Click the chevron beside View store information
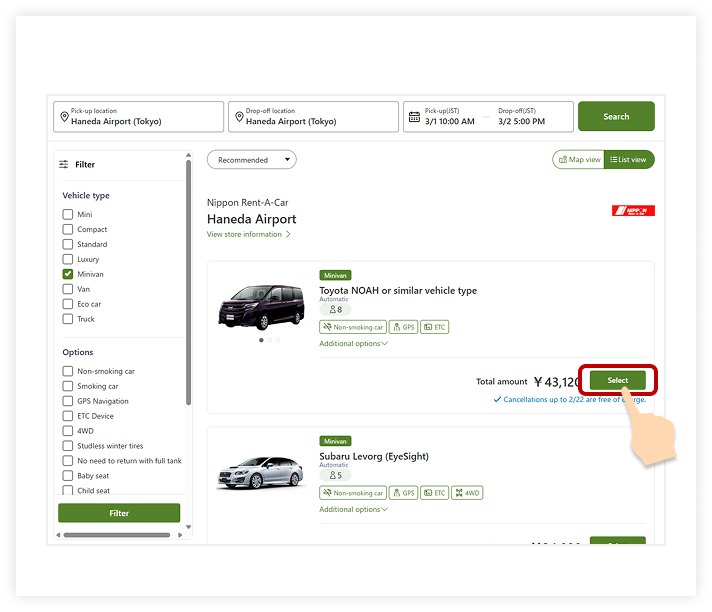This screenshot has width=712, height=612. [288, 234]
